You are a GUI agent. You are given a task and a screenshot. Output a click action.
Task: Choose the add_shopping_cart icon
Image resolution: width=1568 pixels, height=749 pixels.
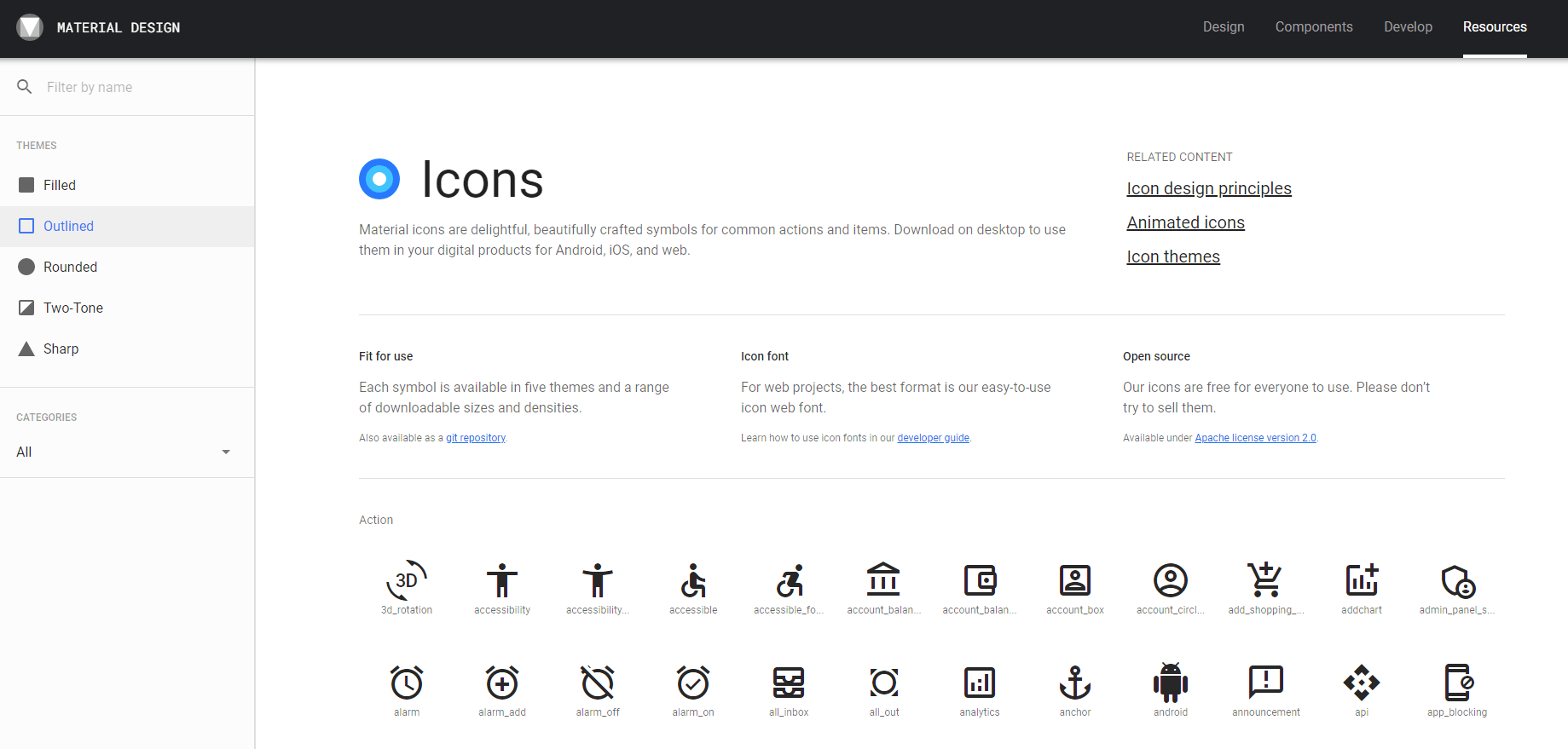tap(1266, 580)
